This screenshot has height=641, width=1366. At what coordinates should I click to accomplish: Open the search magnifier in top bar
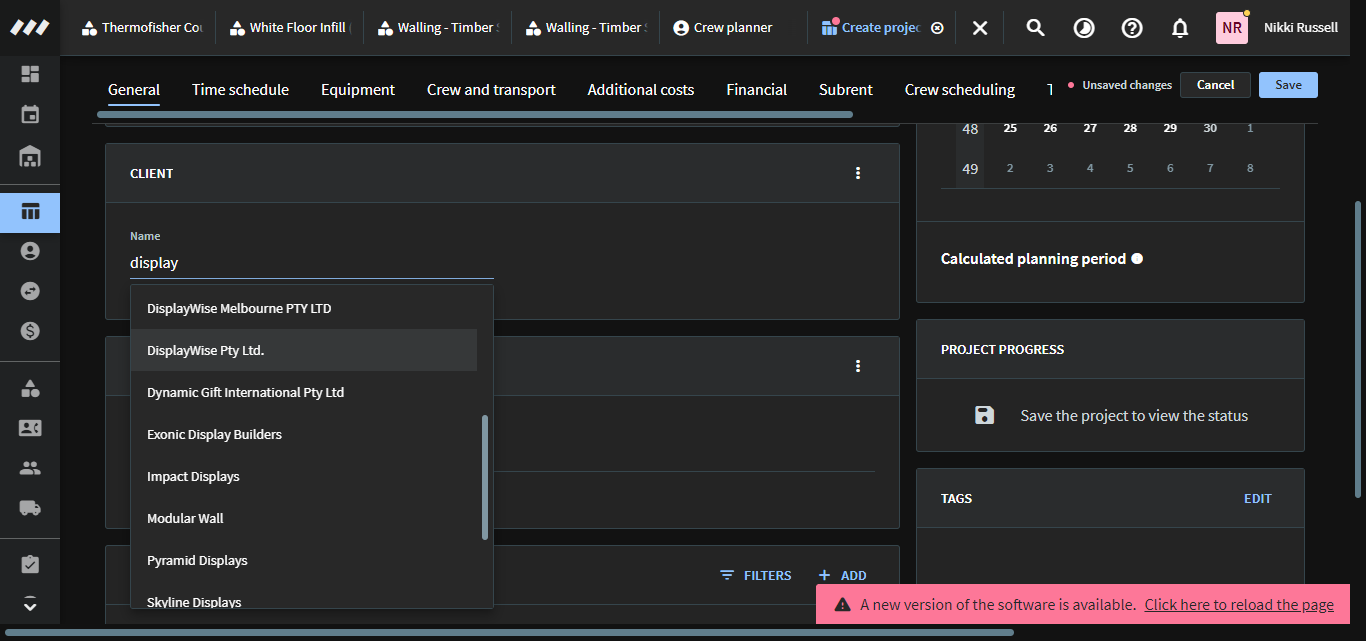tap(1036, 28)
